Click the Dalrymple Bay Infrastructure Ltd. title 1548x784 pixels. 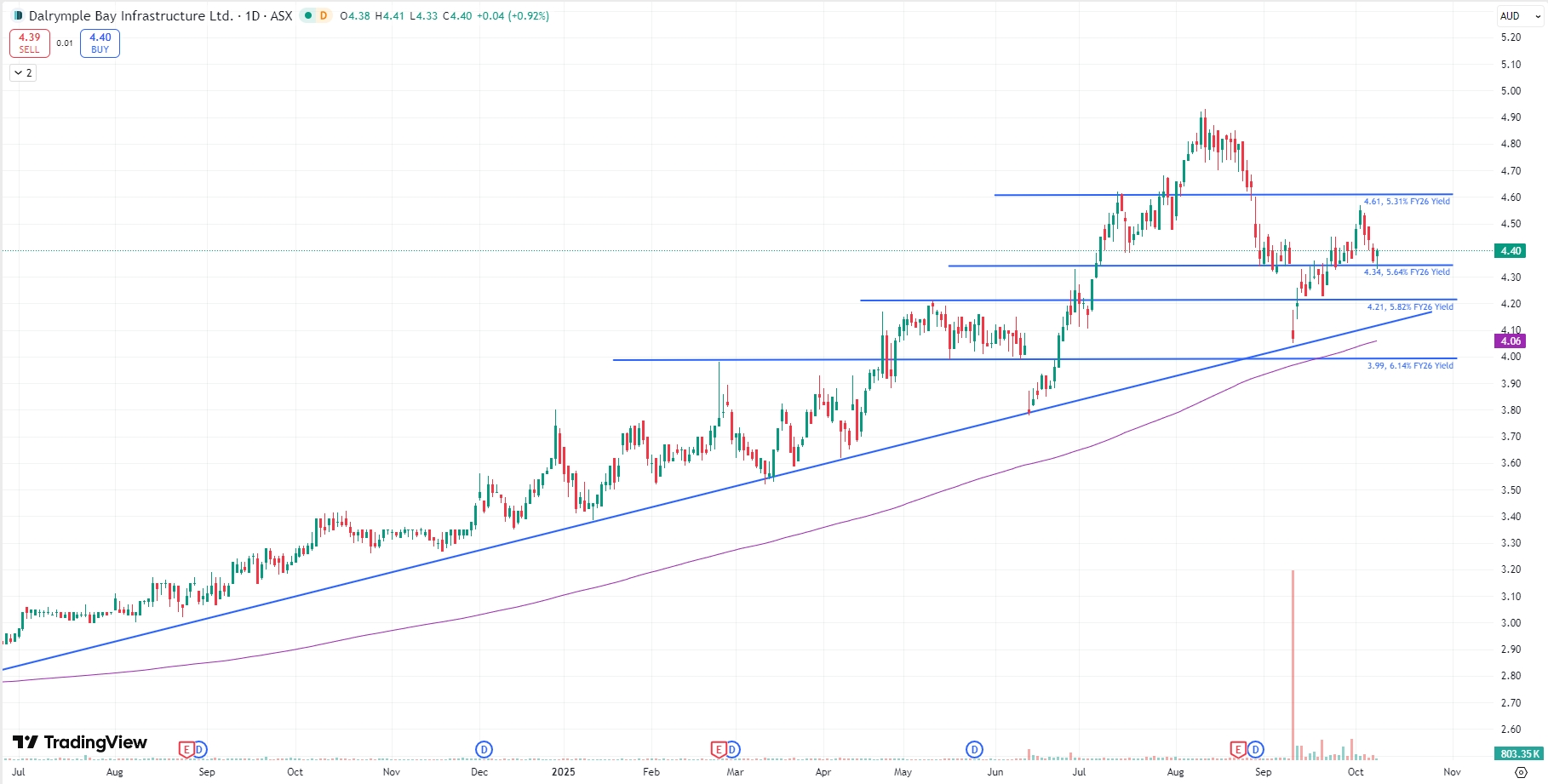pyautogui.click(x=130, y=15)
